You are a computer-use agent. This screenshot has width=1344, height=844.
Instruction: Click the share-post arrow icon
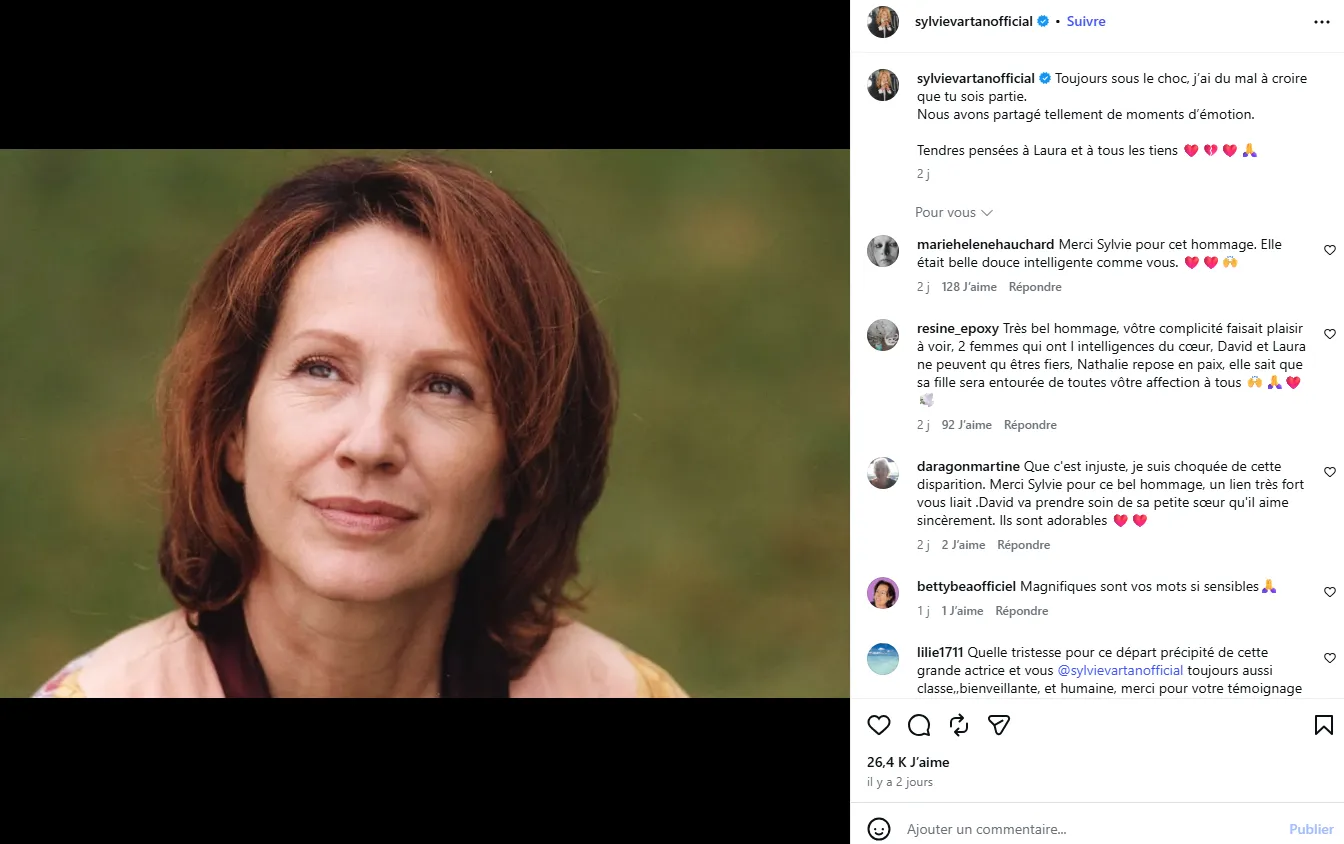point(959,724)
